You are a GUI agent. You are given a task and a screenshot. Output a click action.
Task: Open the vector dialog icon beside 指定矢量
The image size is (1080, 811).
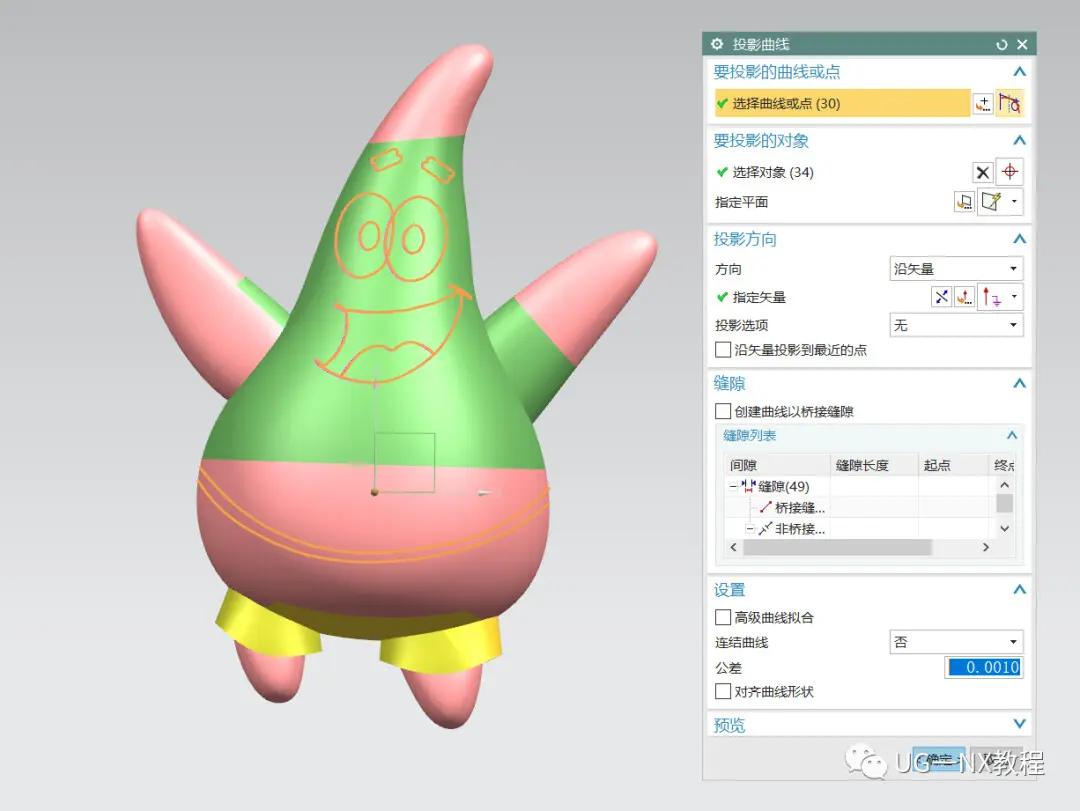(964, 297)
